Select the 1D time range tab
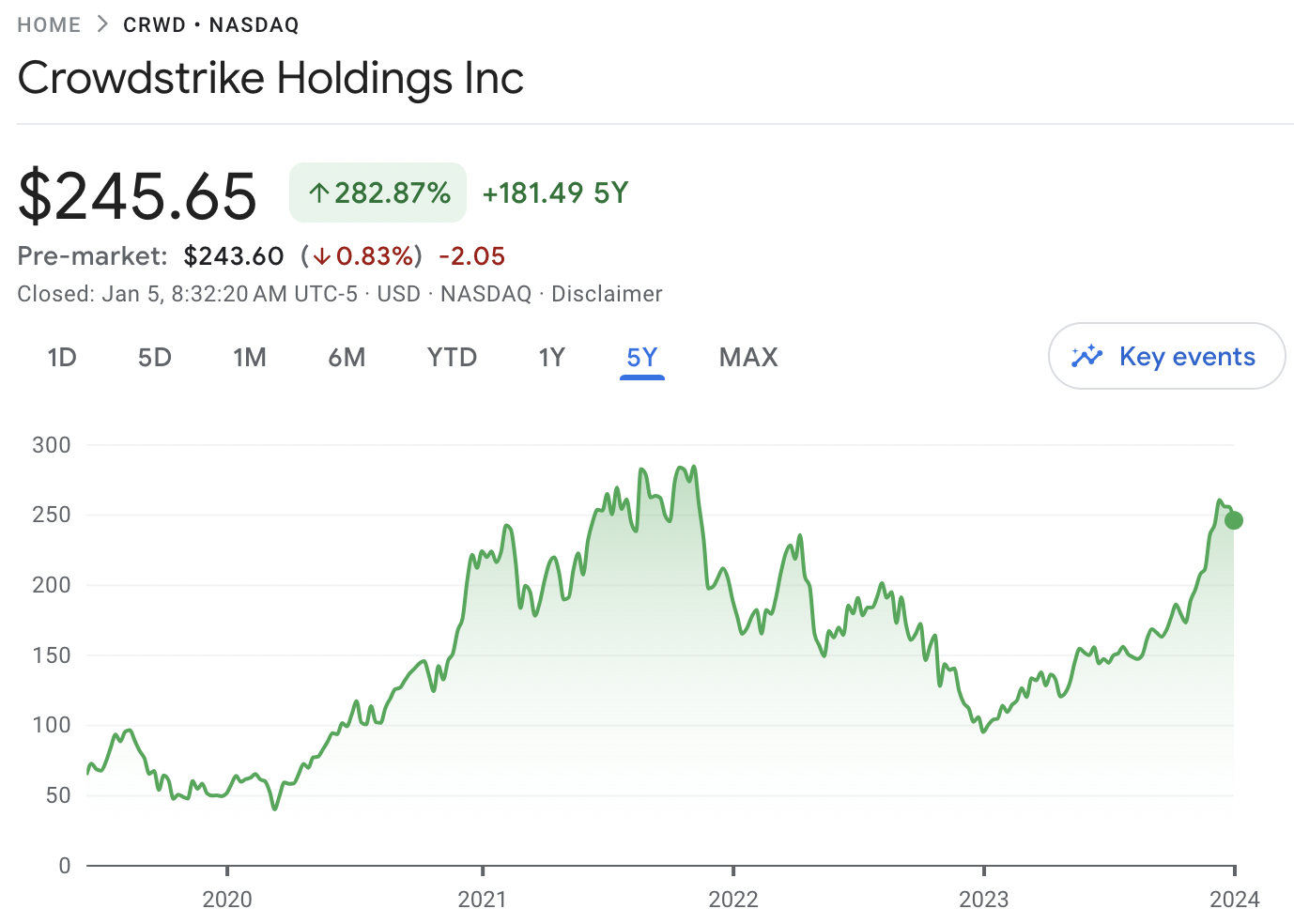Viewport: 1294px width, 924px height. click(x=62, y=357)
